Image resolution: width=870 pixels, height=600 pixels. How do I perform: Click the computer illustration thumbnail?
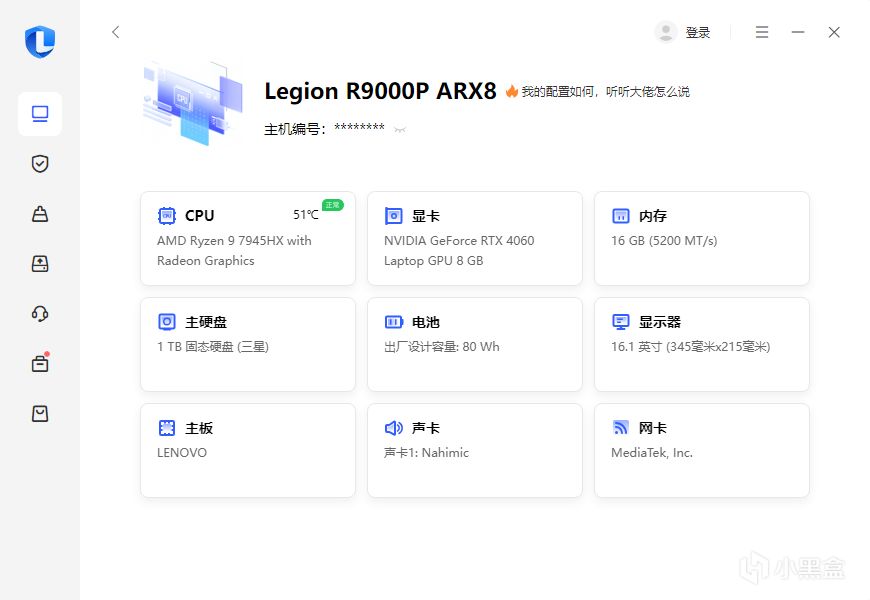click(x=193, y=103)
